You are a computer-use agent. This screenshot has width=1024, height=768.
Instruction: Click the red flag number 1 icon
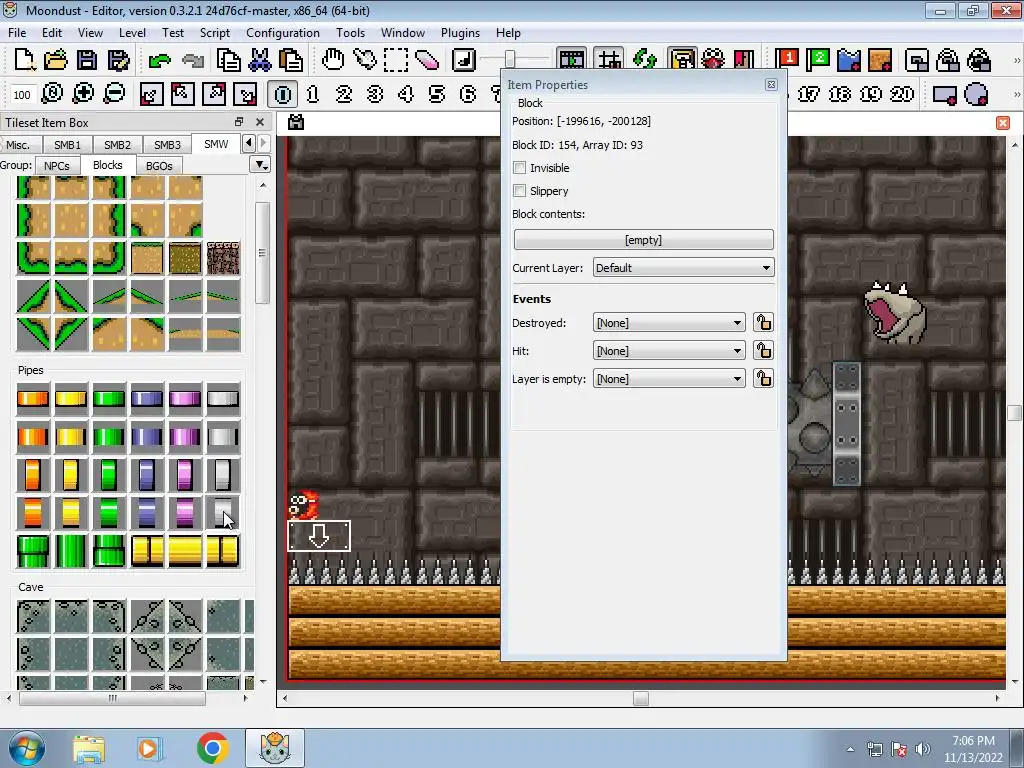point(788,60)
